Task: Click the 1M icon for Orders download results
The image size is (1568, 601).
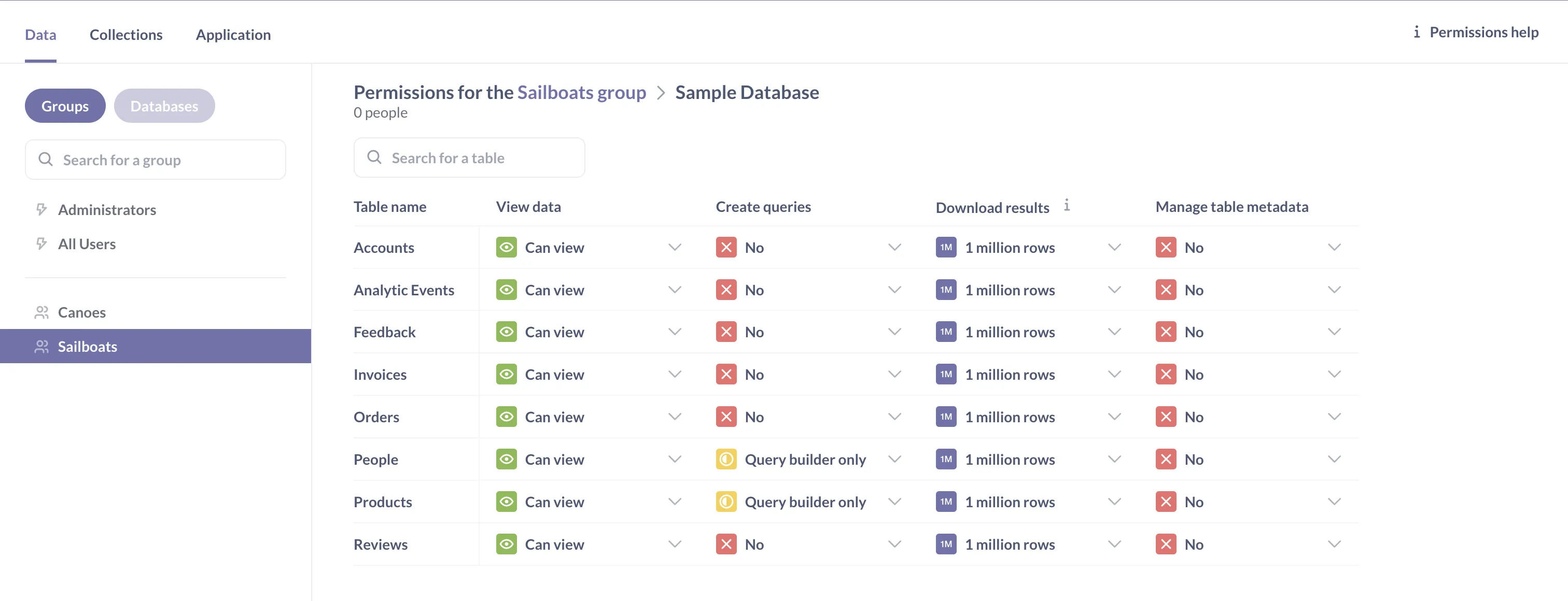Action: (945, 417)
